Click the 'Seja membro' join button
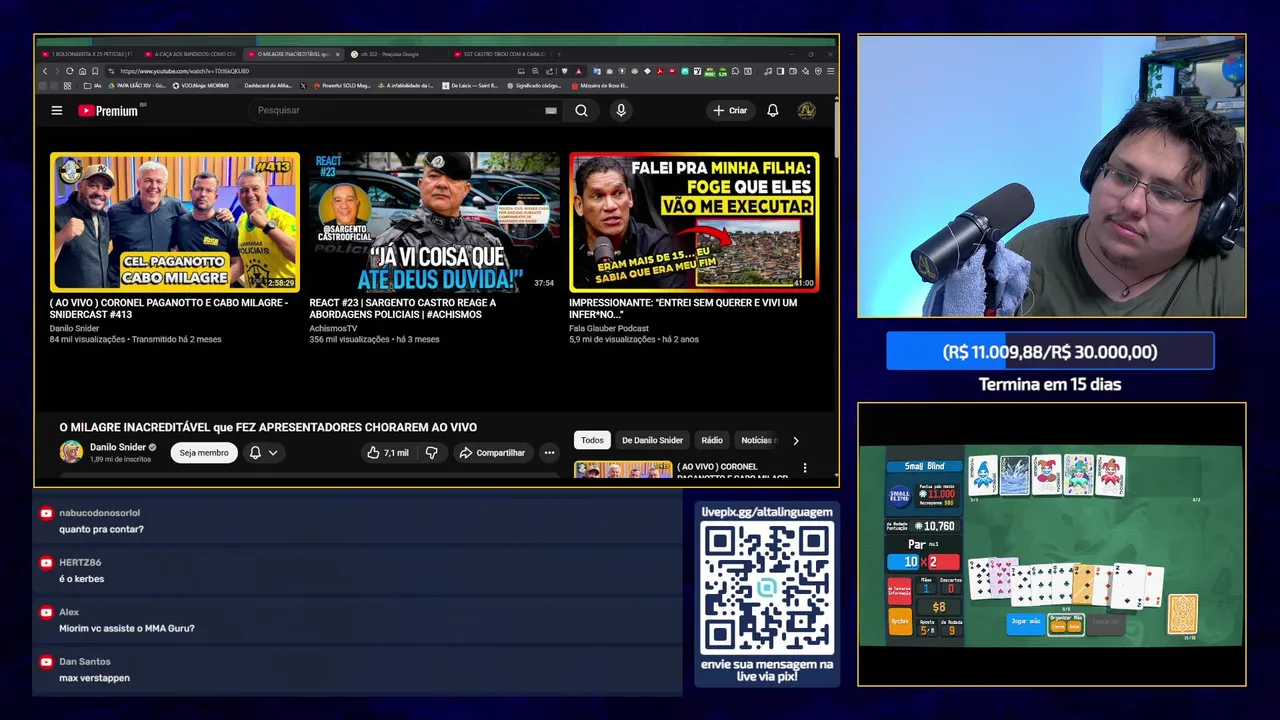The width and height of the screenshot is (1280, 720). 204,453
